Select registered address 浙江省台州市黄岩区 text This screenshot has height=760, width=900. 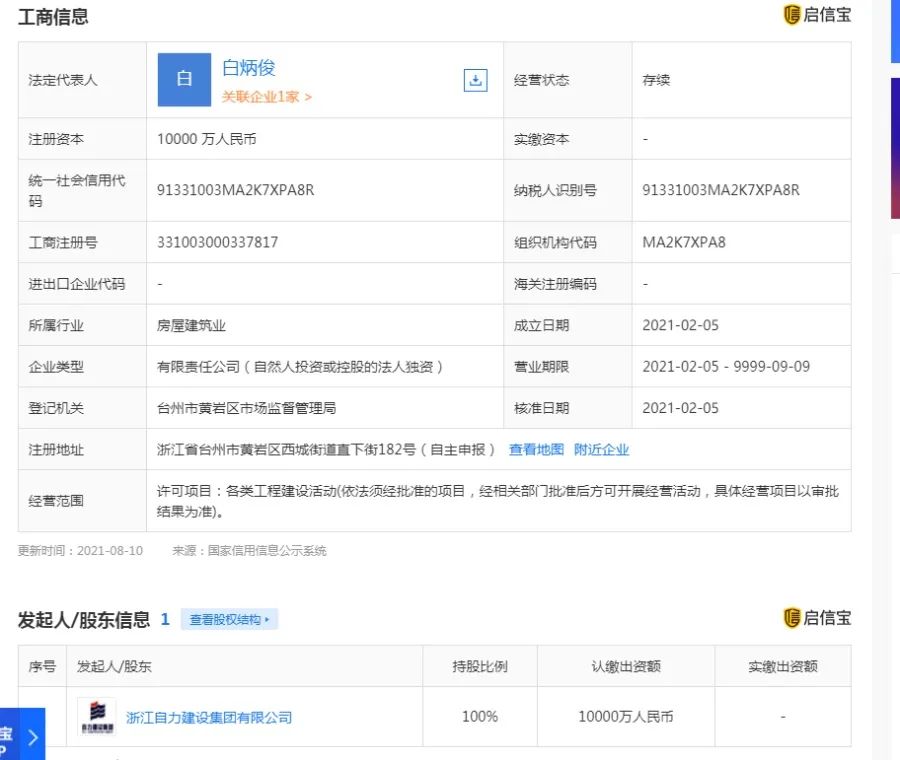point(325,449)
